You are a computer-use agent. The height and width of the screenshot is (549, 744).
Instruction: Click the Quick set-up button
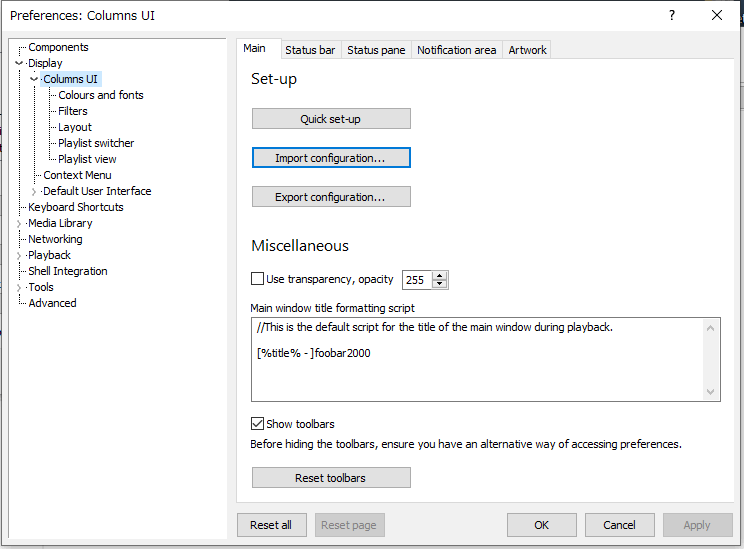(331, 119)
